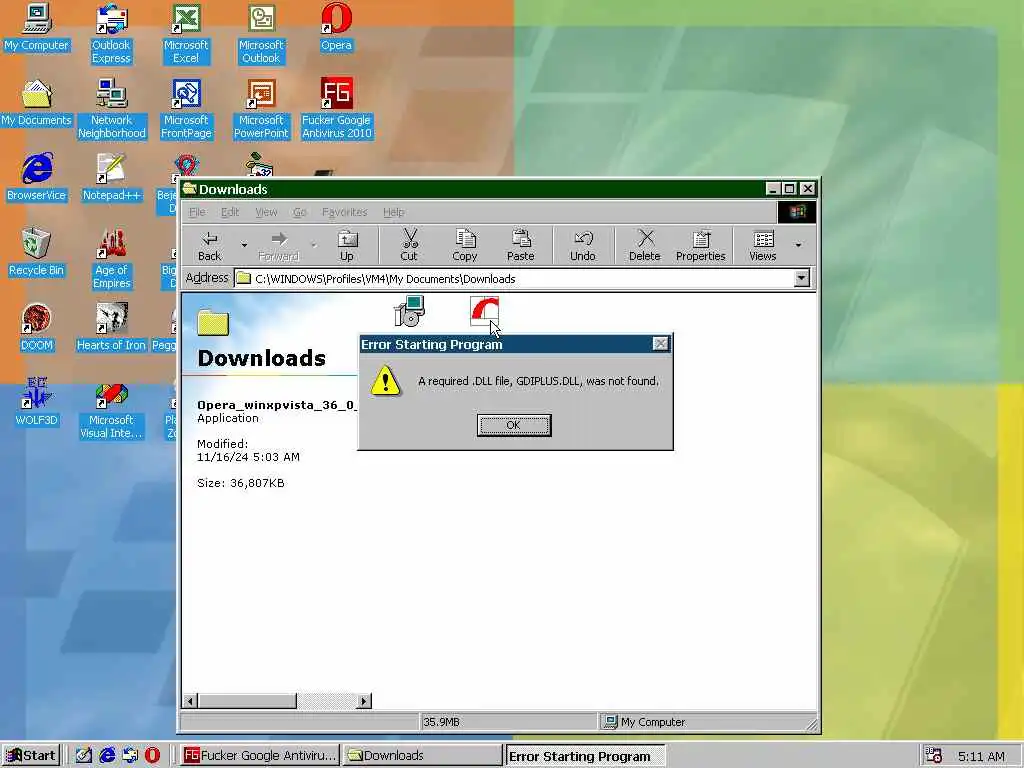The image size is (1024, 768).
Task: Click the Cut toolbar button
Action: (x=409, y=246)
